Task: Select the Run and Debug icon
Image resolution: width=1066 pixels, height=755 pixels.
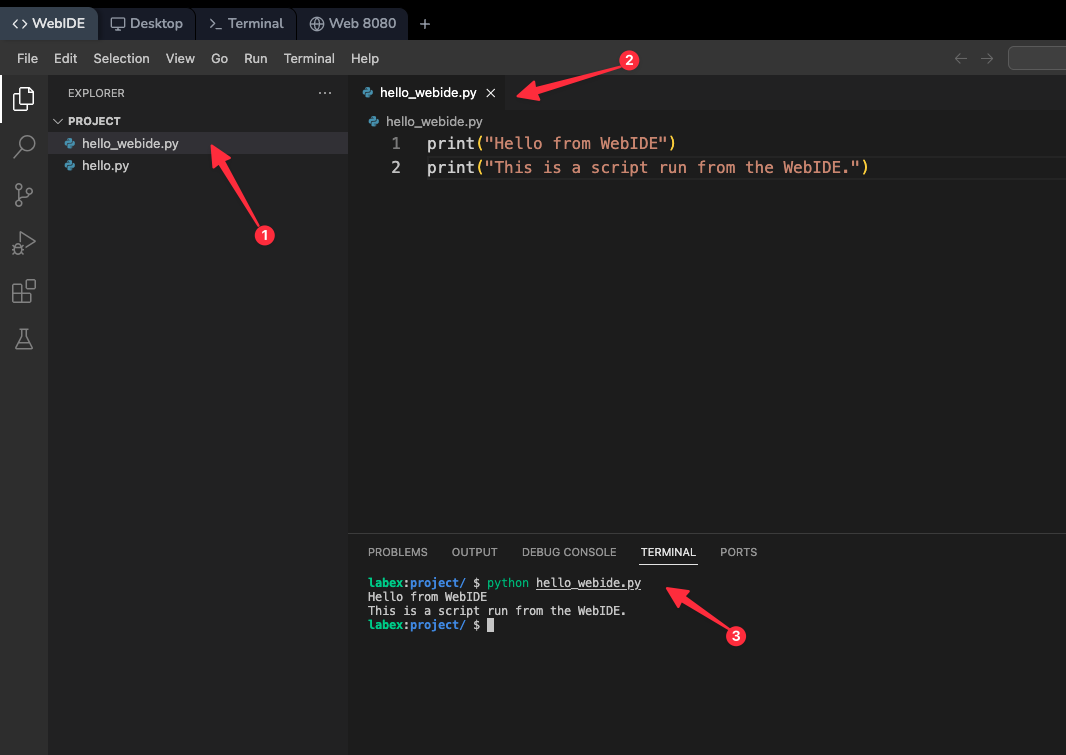Action: 23,243
